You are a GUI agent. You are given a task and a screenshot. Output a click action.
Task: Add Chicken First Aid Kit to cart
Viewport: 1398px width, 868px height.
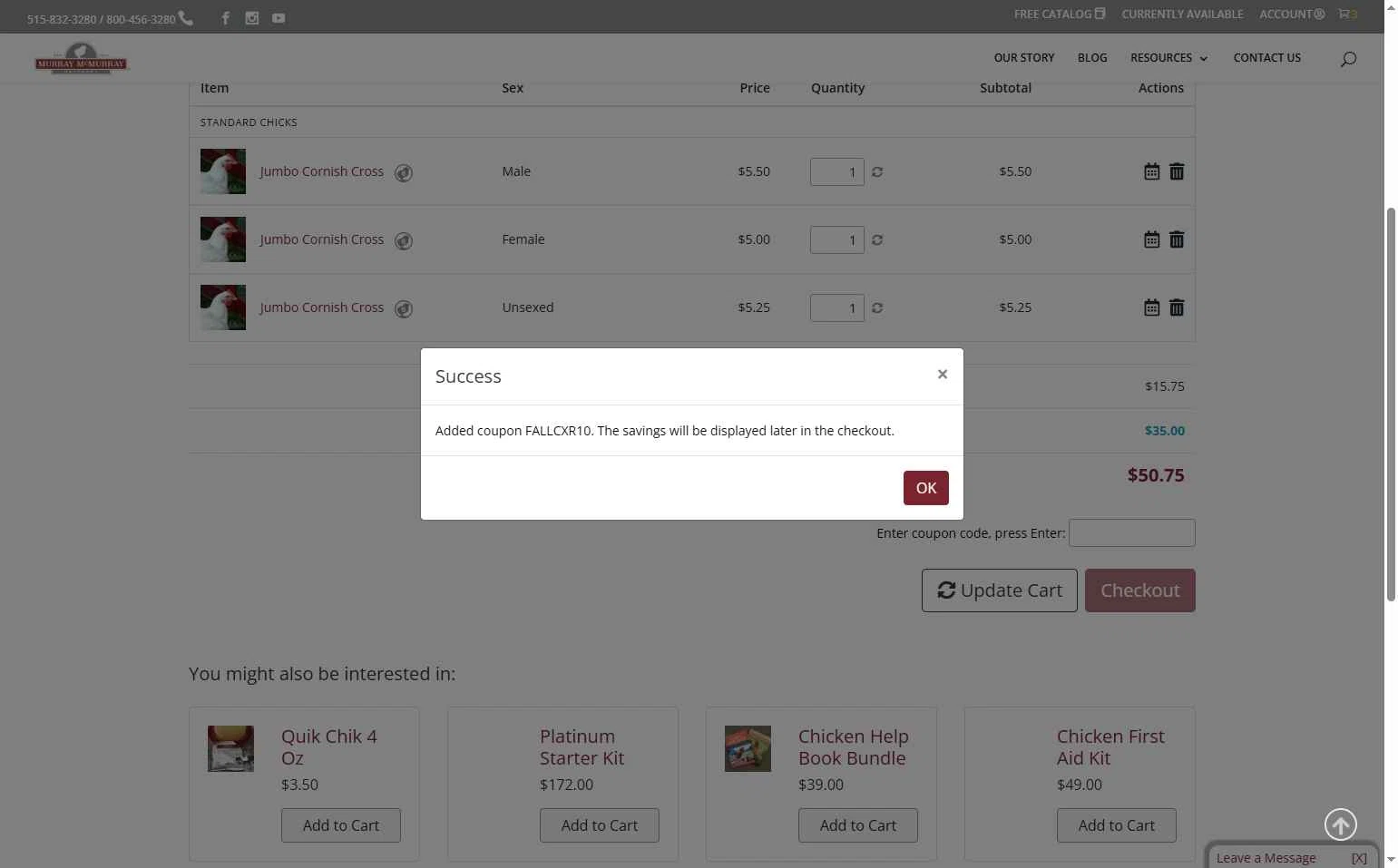pyautogui.click(x=1117, y=825)
